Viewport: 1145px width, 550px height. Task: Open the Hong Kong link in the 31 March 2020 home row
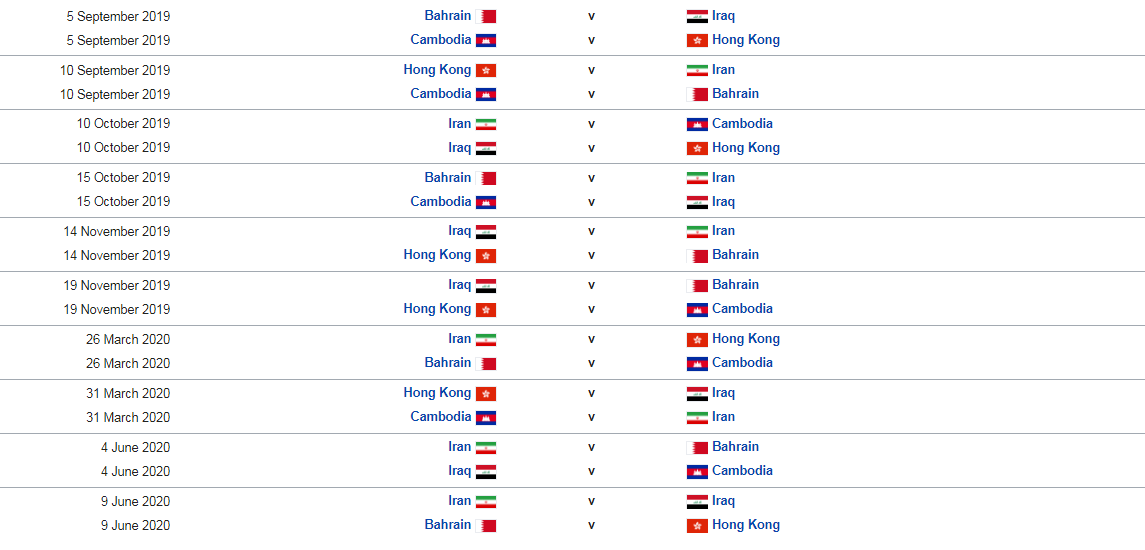(x=437, y=393)
